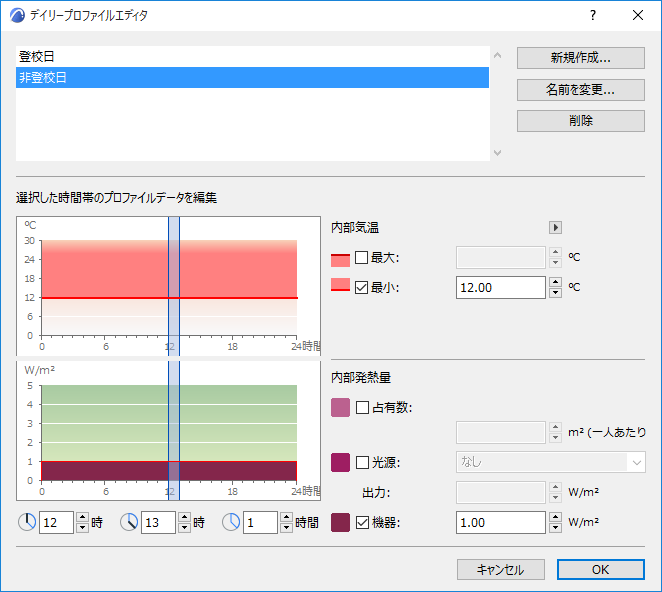
Task: Decrease the 最小 temperature with down arrow
Action: pos(555,293)
